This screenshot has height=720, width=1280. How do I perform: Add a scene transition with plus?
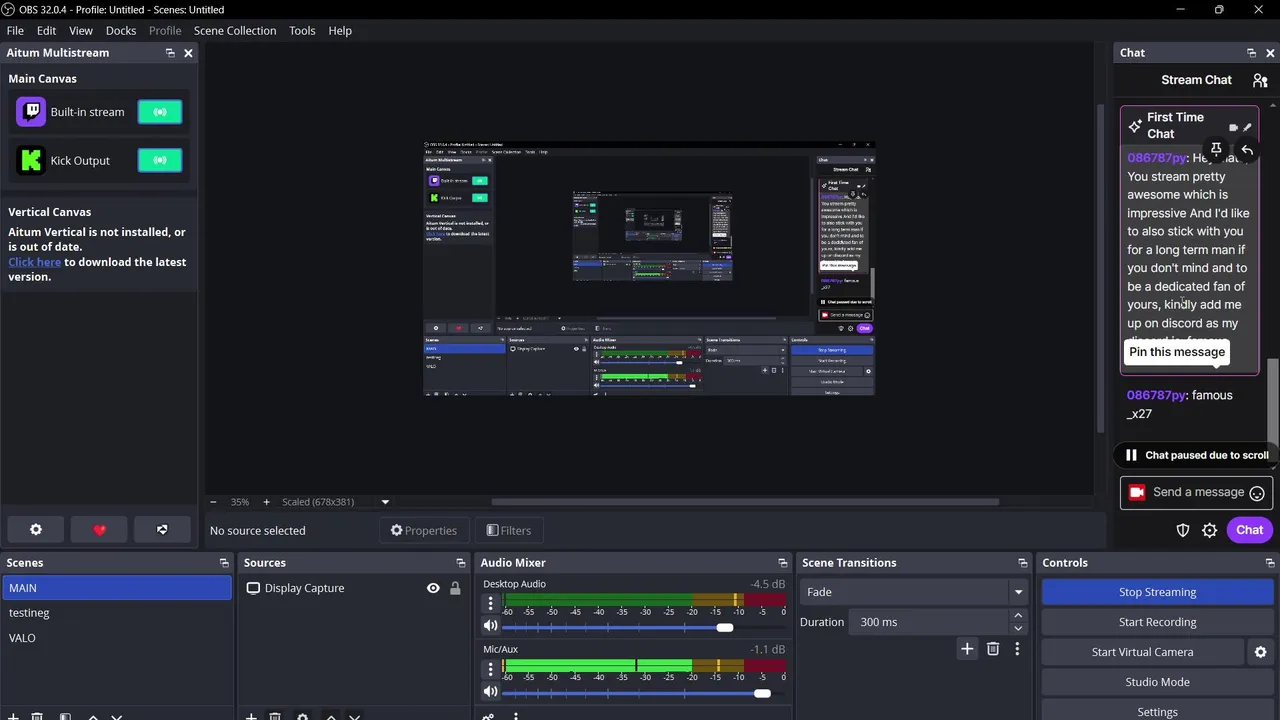(967, 649)
